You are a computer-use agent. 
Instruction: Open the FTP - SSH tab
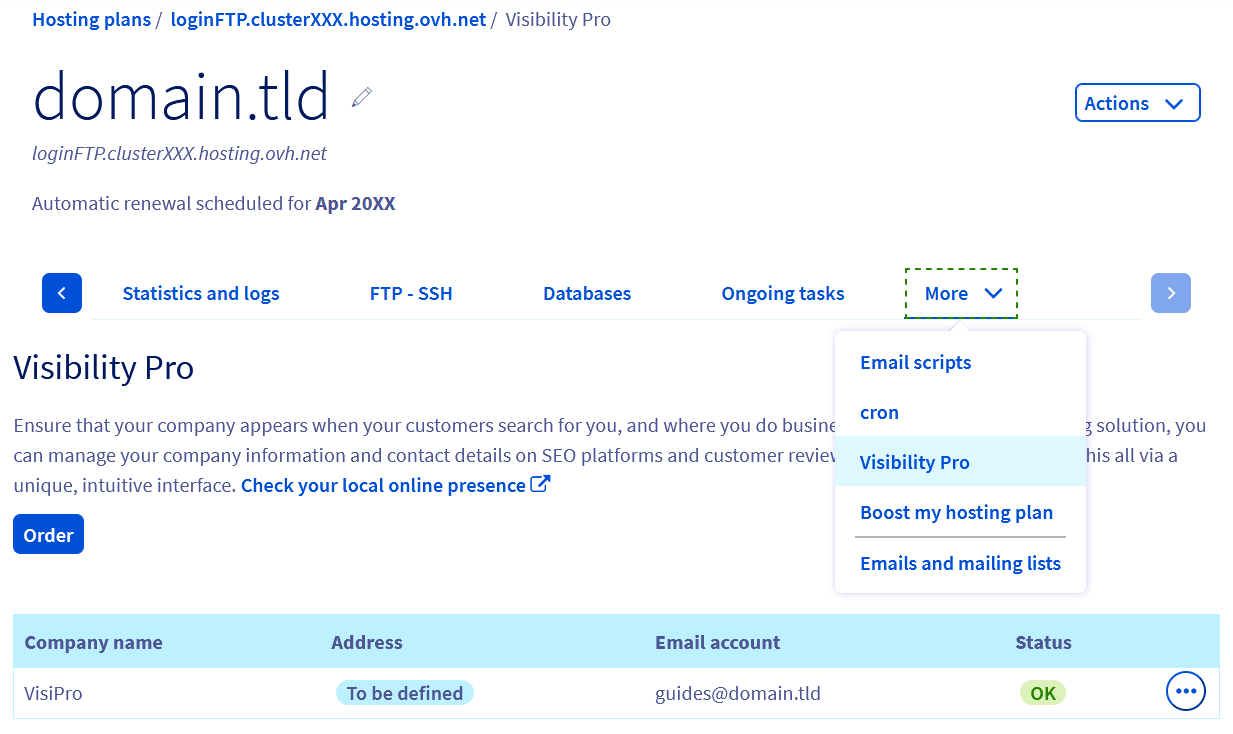click(411, 293)
